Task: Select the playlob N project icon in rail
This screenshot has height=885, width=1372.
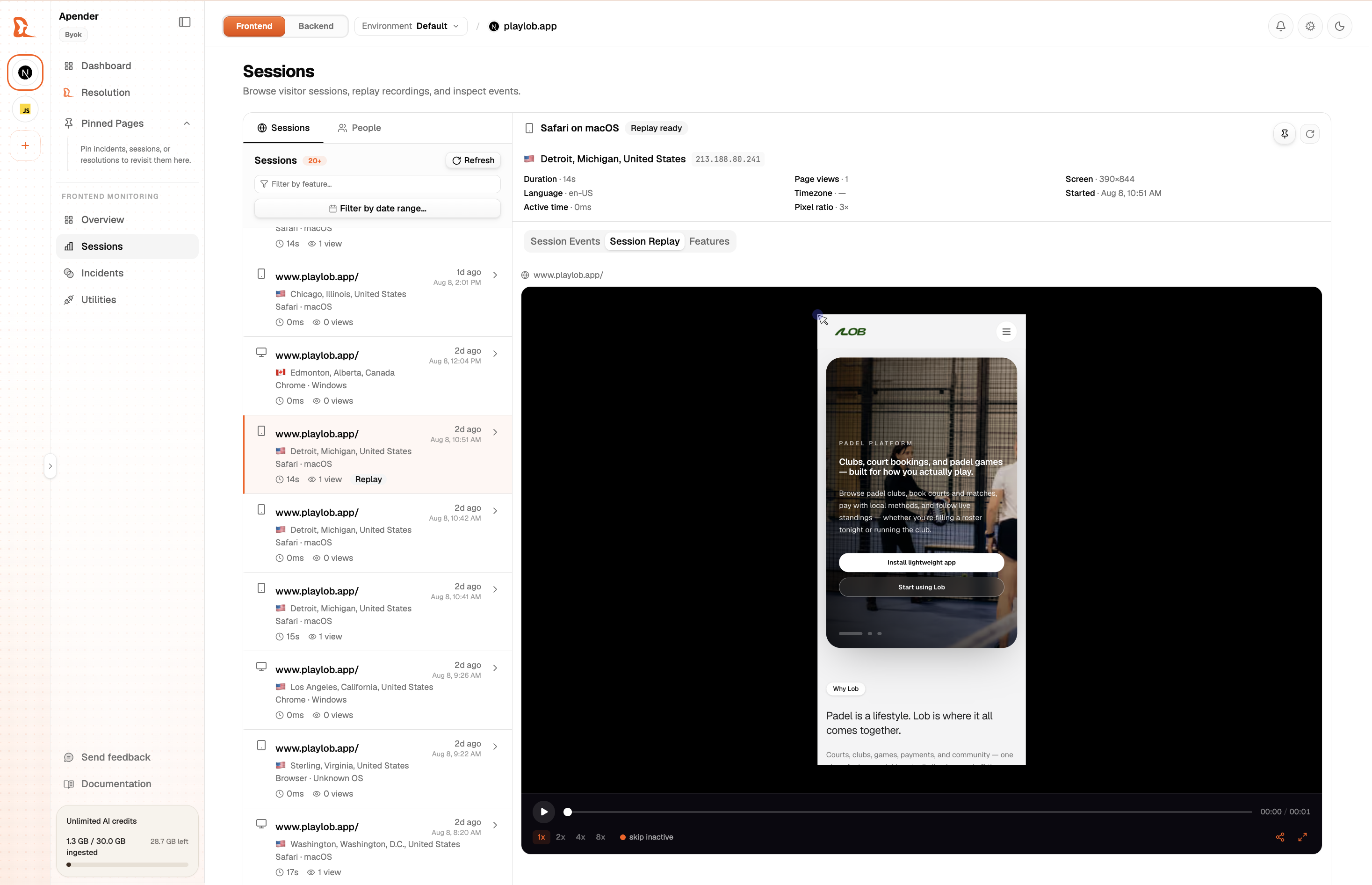Action: pos(25,73)
